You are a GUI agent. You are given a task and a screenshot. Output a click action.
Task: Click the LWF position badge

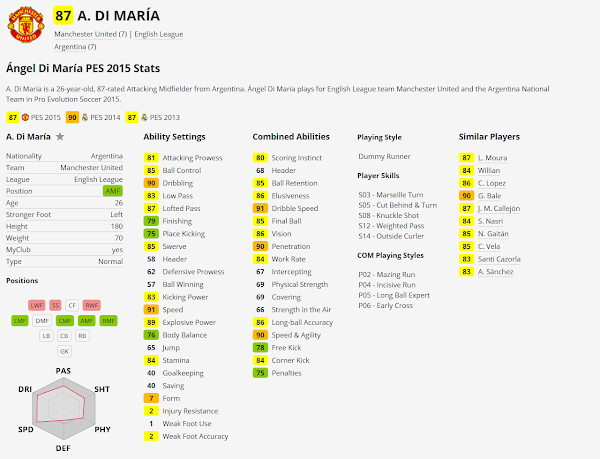coord(36,305)
